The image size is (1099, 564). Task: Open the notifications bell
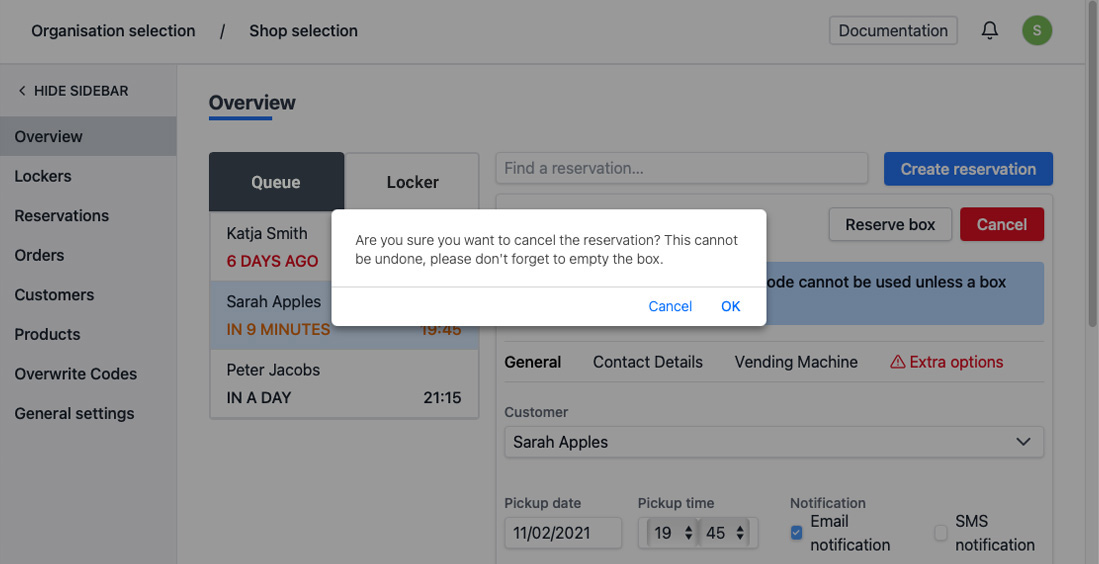pyautogui.click(x=989, y=30)
